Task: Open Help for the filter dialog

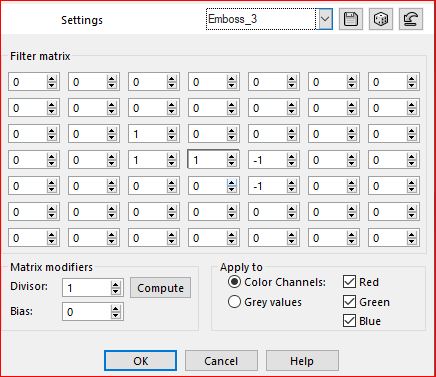Action: [302, 361]
